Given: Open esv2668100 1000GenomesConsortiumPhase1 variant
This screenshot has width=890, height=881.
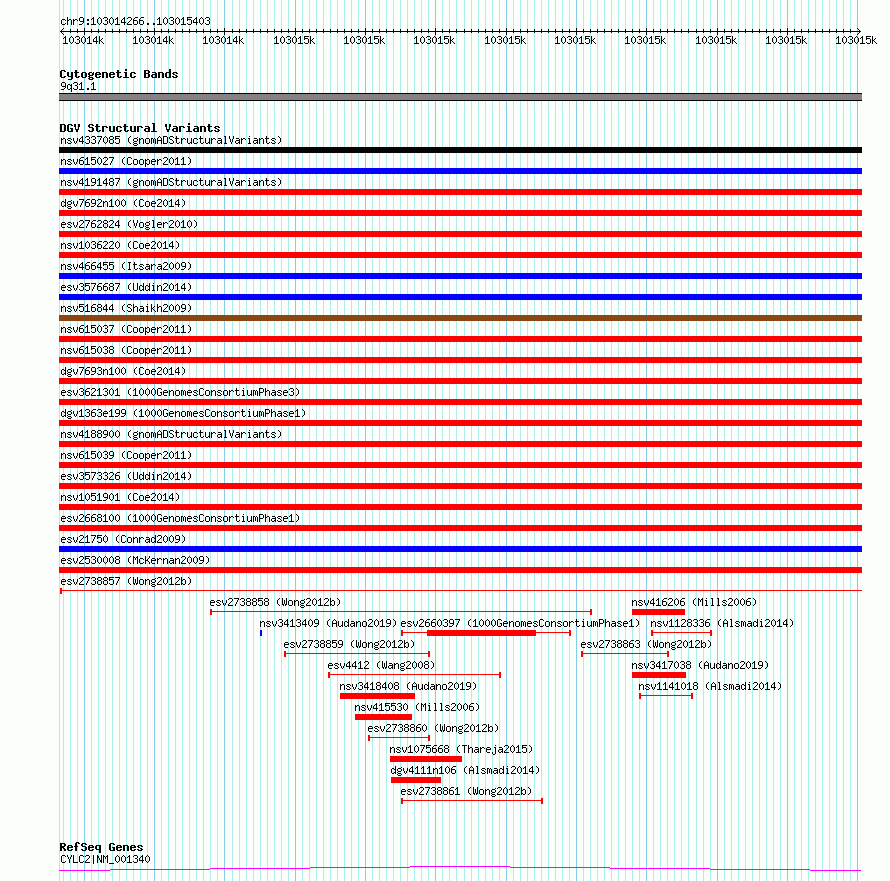Looking at the screenshot, I should (180, 518).
